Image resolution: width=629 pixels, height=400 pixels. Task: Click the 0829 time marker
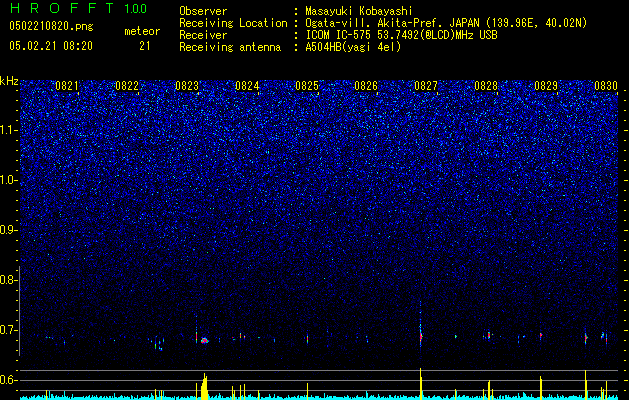[546, 86]
